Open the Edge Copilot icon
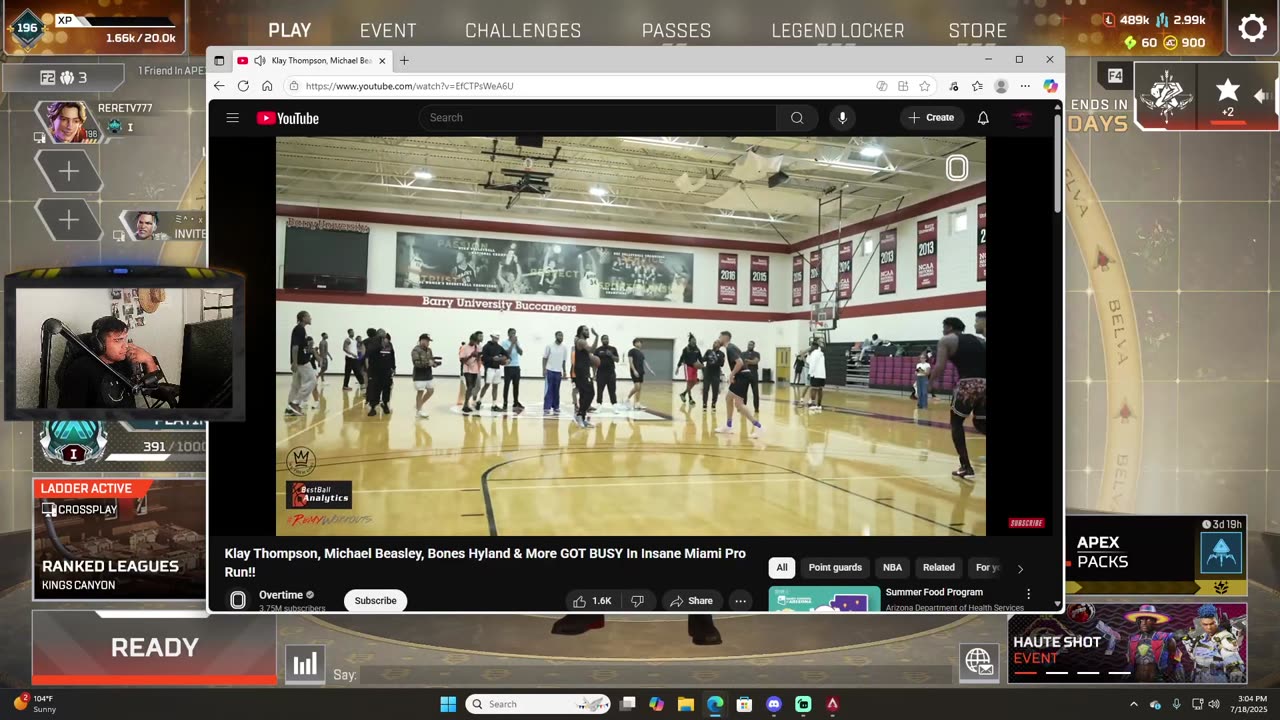The image size is (1280, 720). [1050, 86]
